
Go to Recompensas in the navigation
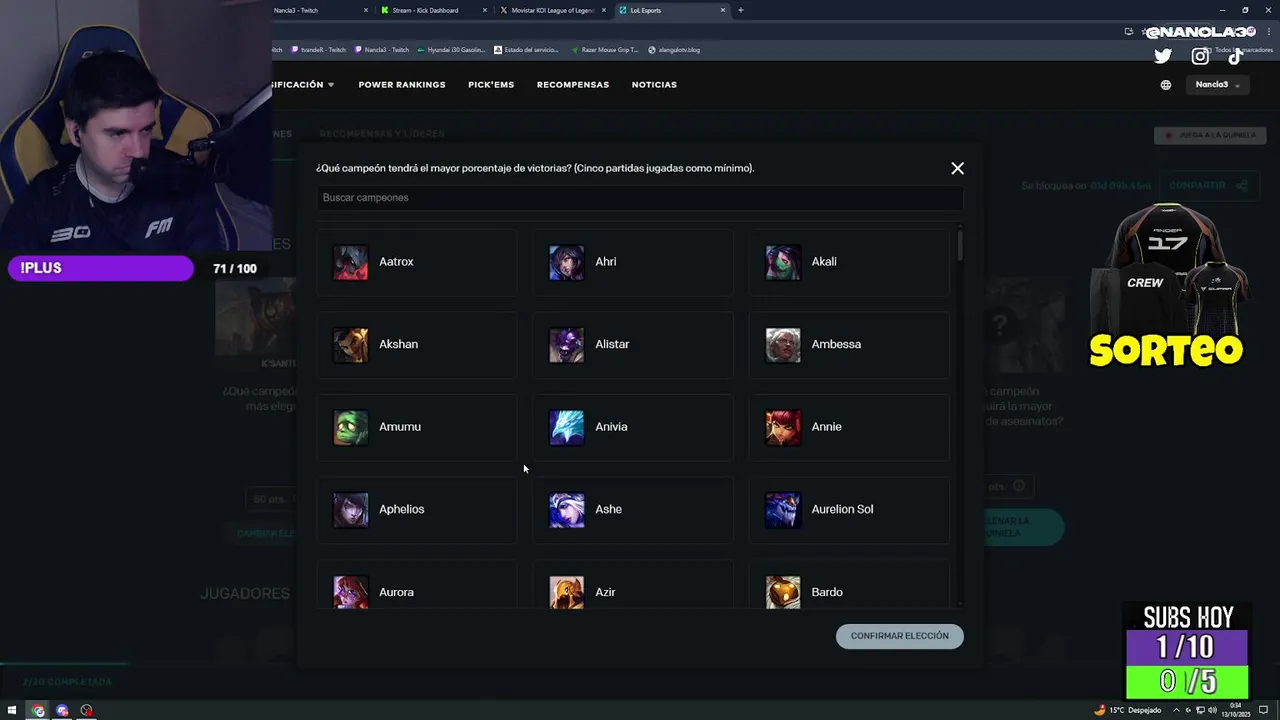tap(573, 85)
